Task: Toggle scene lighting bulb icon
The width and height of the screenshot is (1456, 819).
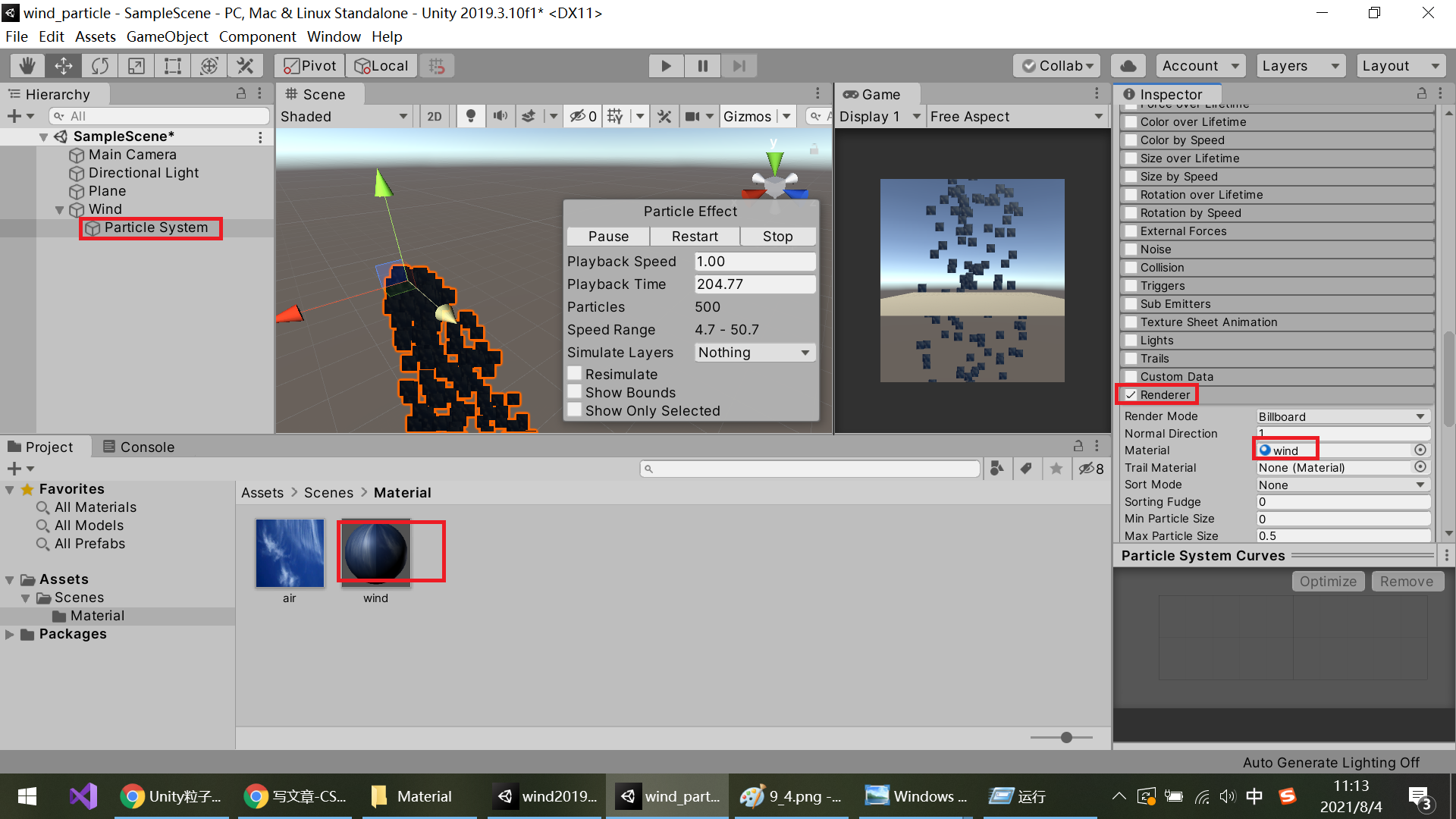Action: click(x=471, y=116)
